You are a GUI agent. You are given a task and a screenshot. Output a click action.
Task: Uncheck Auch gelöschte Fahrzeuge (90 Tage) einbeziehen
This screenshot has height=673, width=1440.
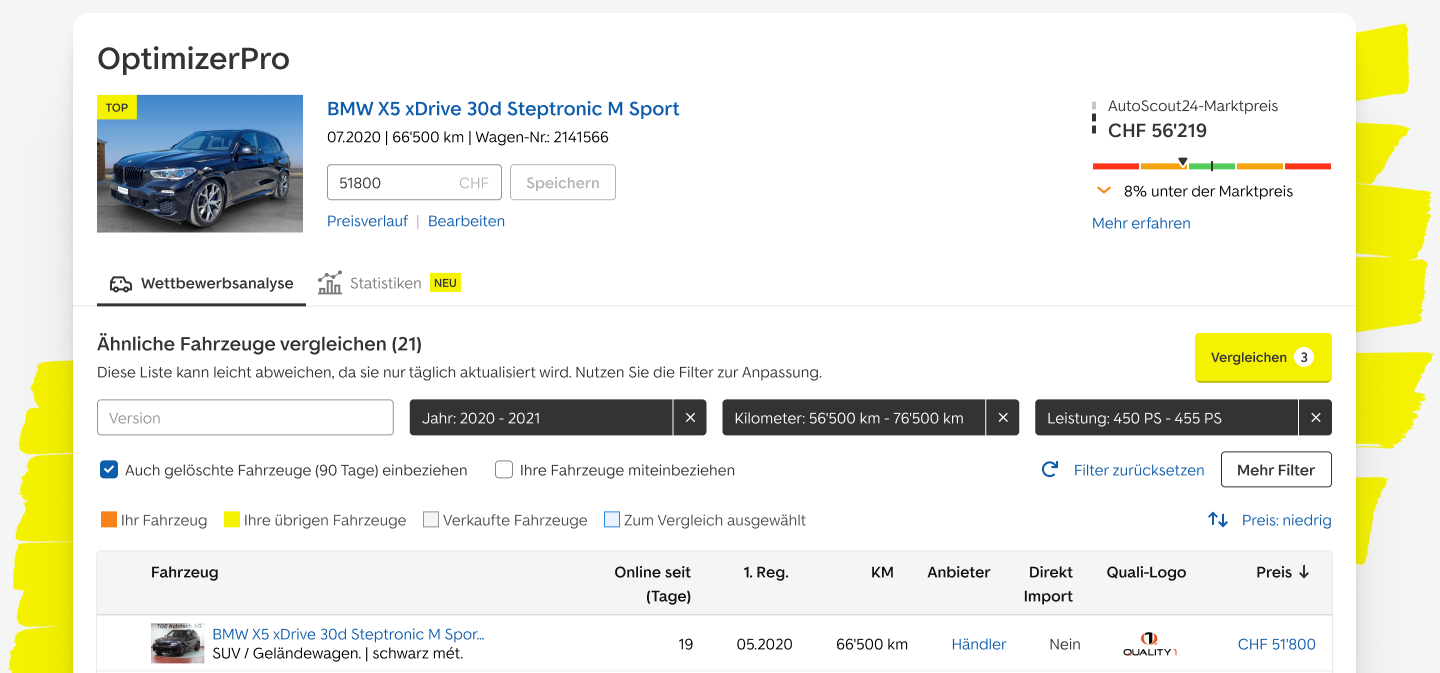[x=109, y=470]
